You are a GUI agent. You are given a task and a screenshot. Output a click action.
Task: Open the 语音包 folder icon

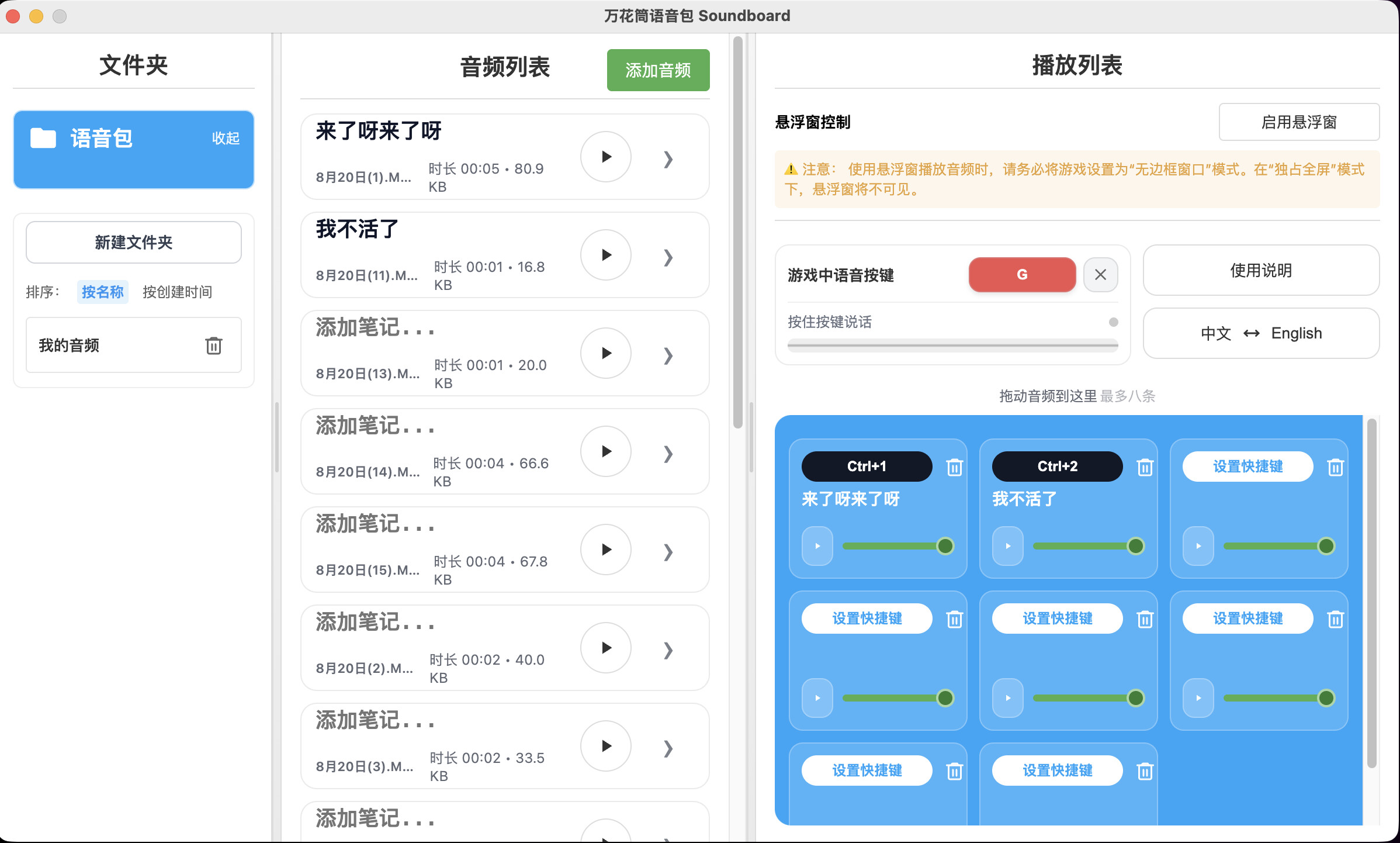43,138
